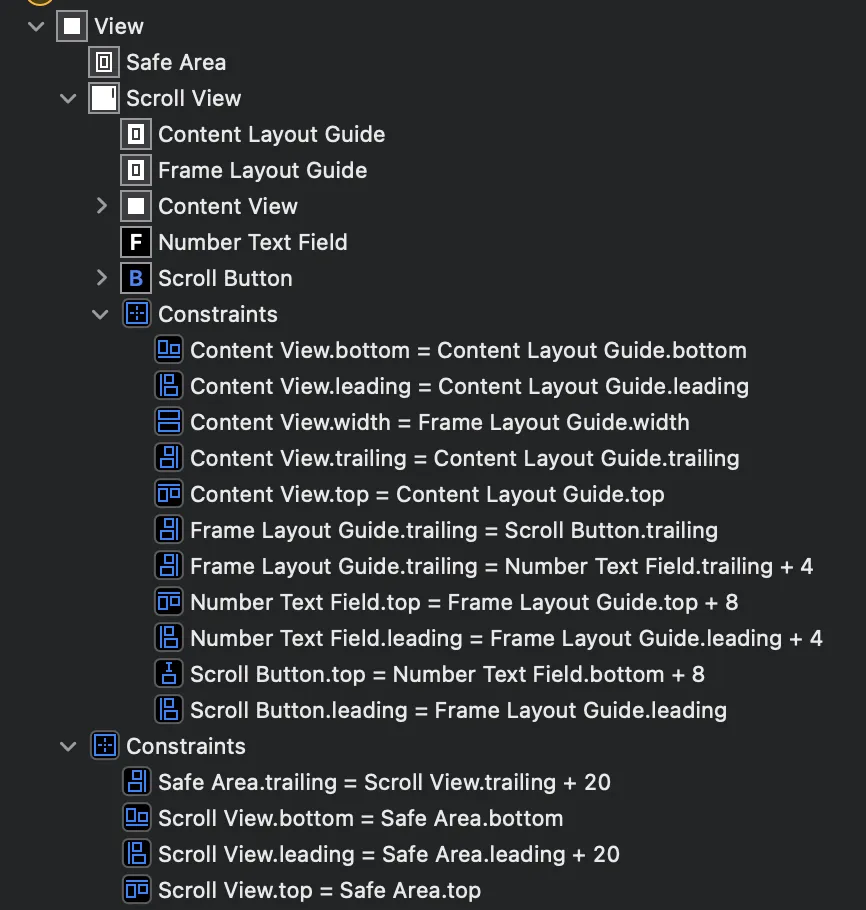Click the Frame Layout Guide icon

click(x=136, y=170)
